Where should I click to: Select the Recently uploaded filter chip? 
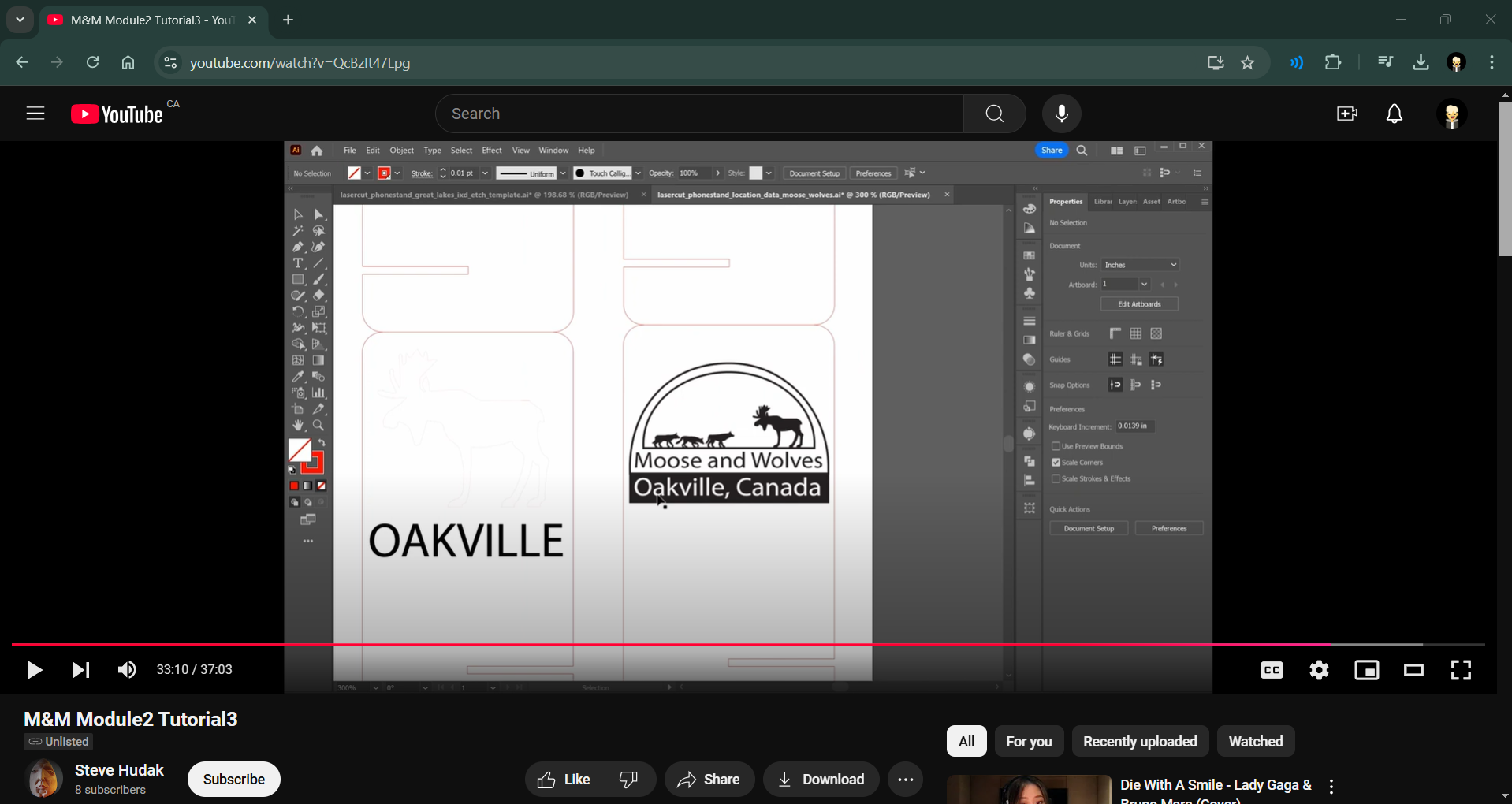pos(1139,741)
